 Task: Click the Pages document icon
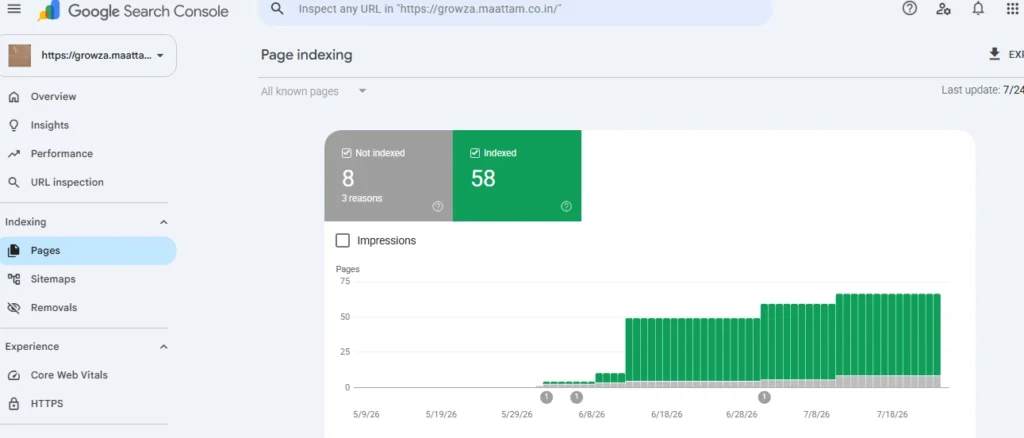(13, 251)
